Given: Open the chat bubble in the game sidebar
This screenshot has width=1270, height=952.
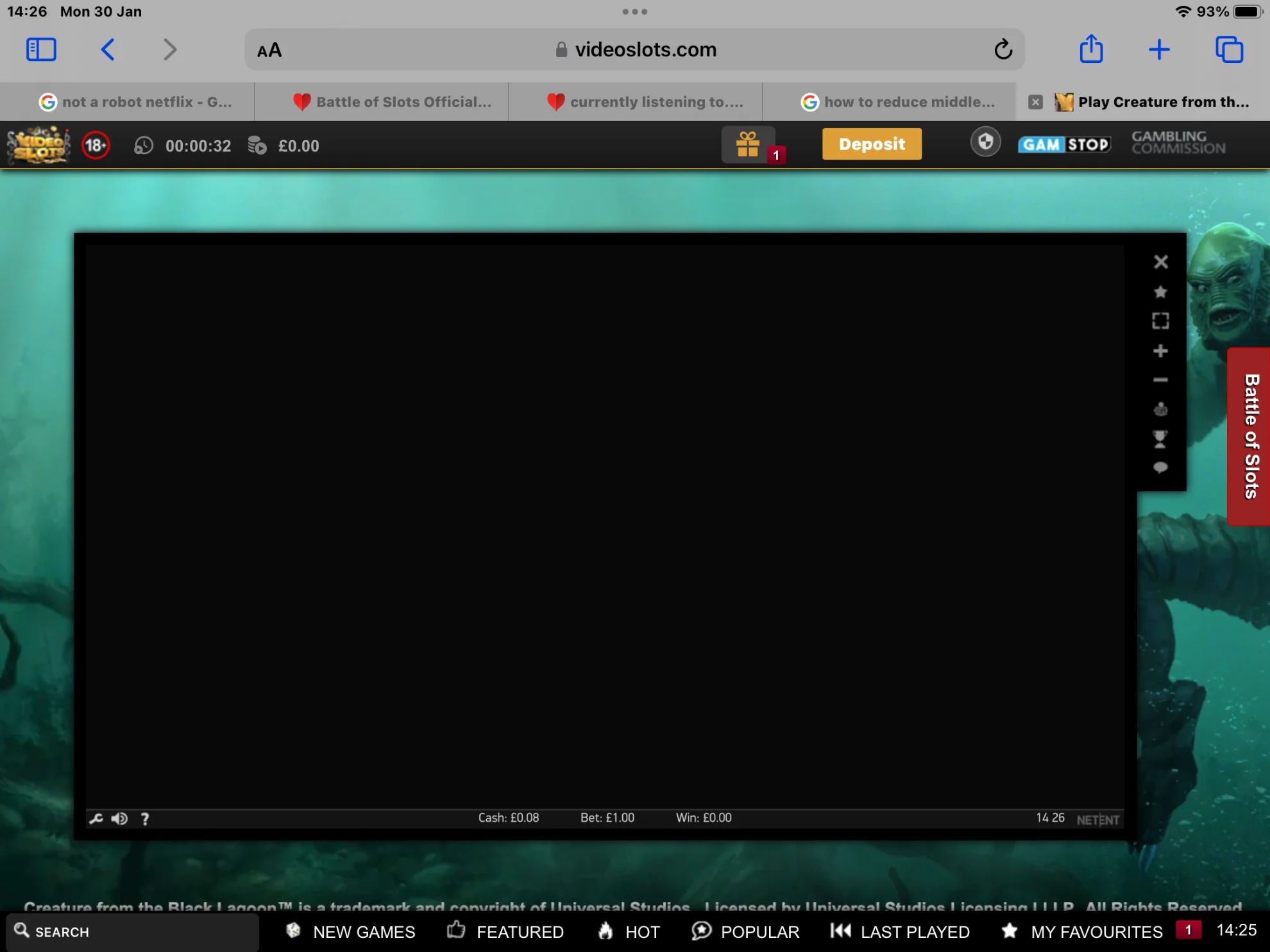Looking at the screenshot, I should click(1160, 468).
